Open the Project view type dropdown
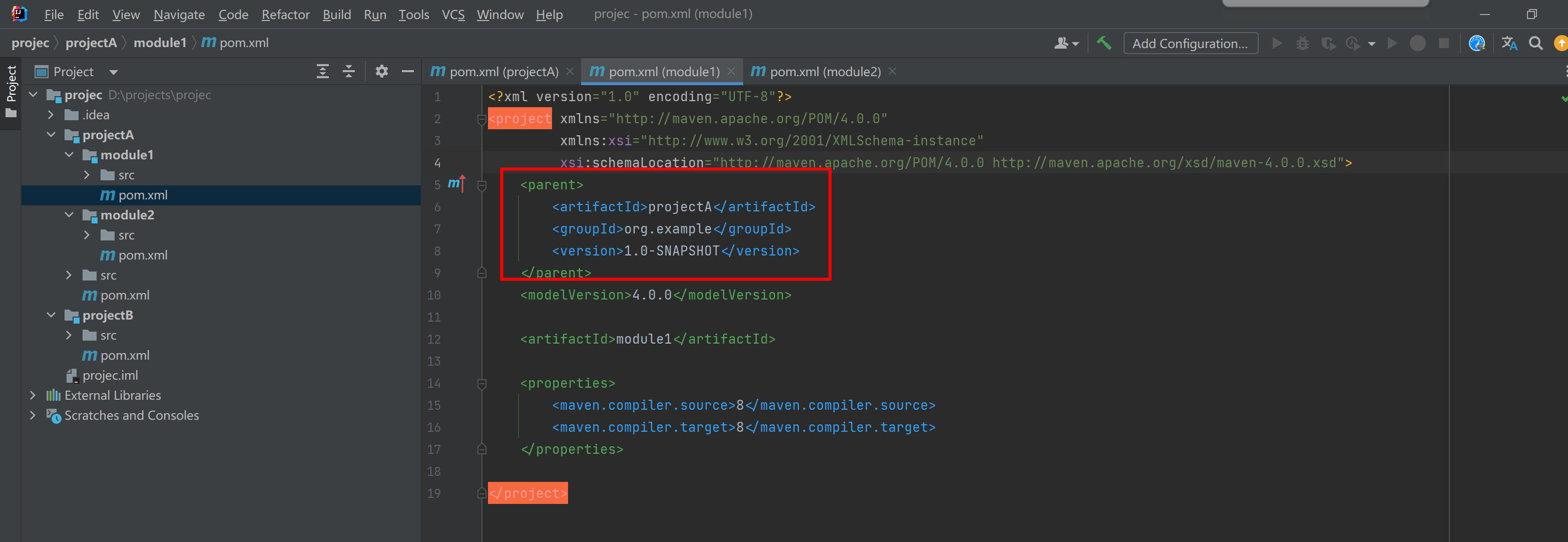The height and width of the screenshot is (542, 1568). tap(113, 73)
